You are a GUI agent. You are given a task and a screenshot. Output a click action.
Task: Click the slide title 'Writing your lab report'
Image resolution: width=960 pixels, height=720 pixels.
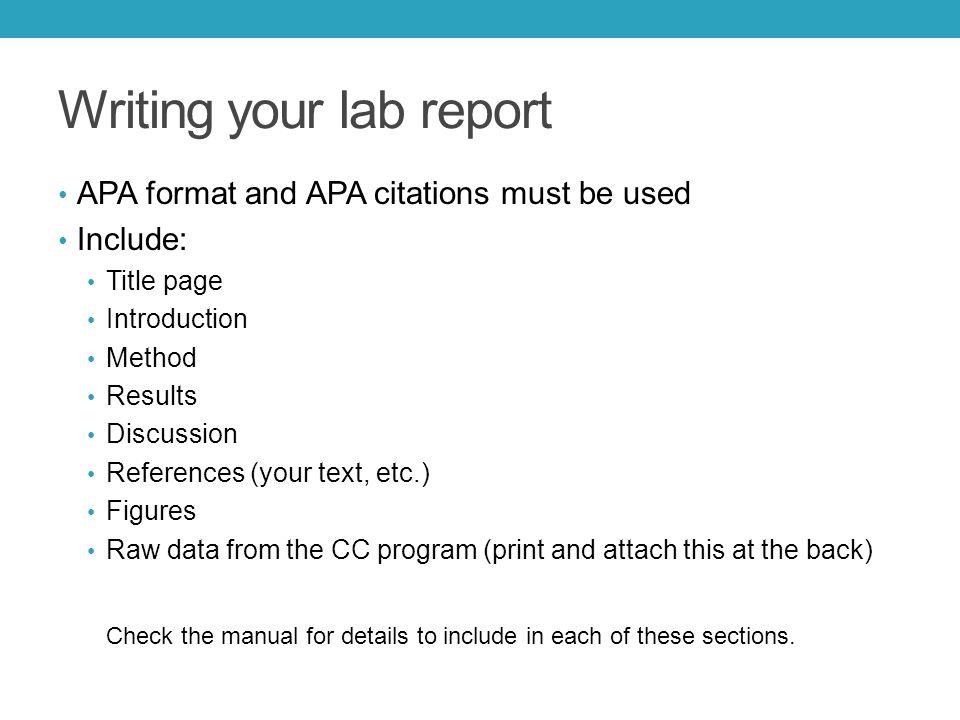tap(305, 111)
